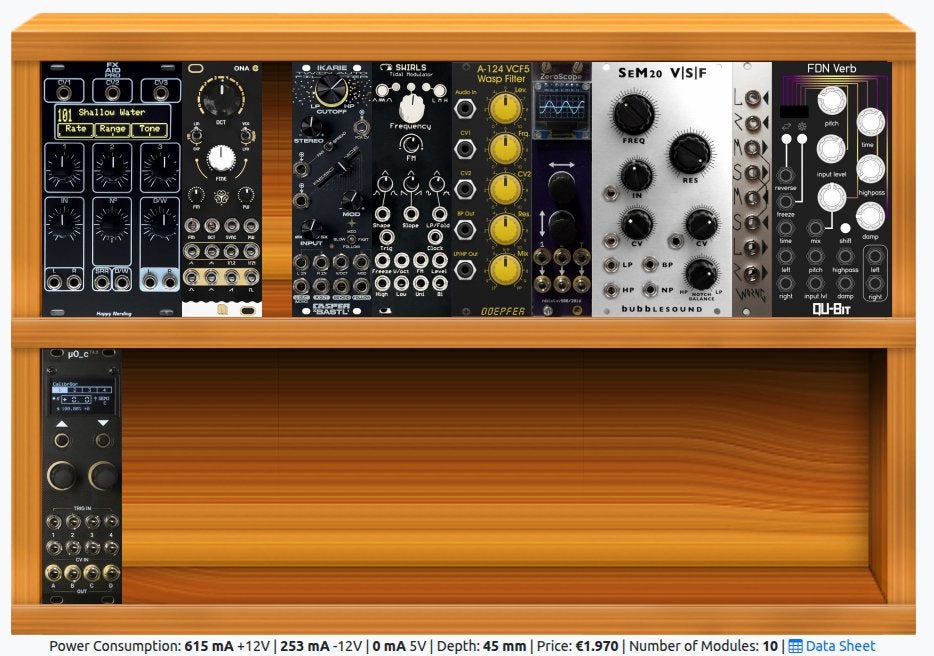Viewport: 934px width, 656px height.
Task: Click the Wasp Filter Frq. knob
Action: (x=505, y=149)
